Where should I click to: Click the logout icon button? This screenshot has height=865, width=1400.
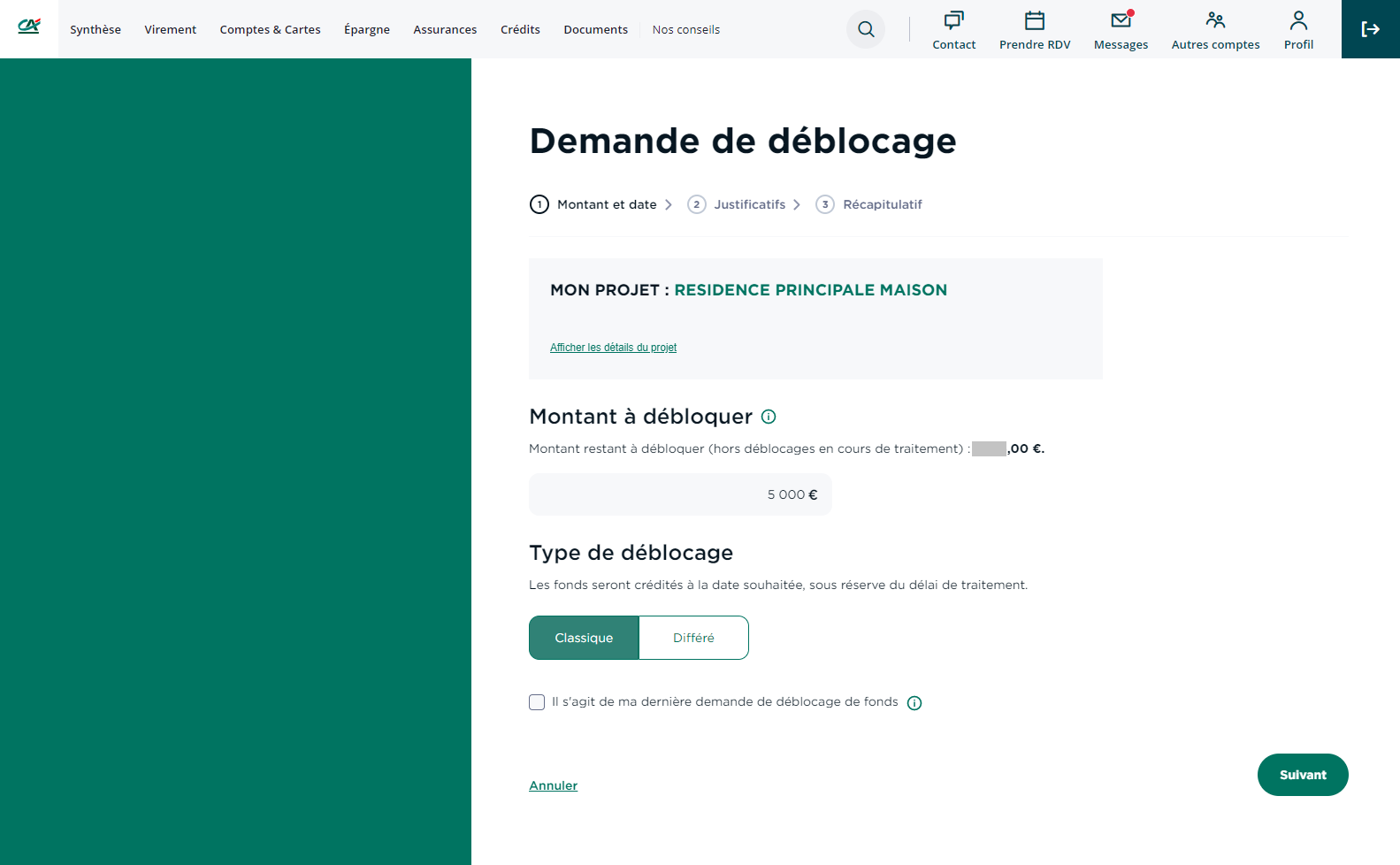click(1370, 29)
